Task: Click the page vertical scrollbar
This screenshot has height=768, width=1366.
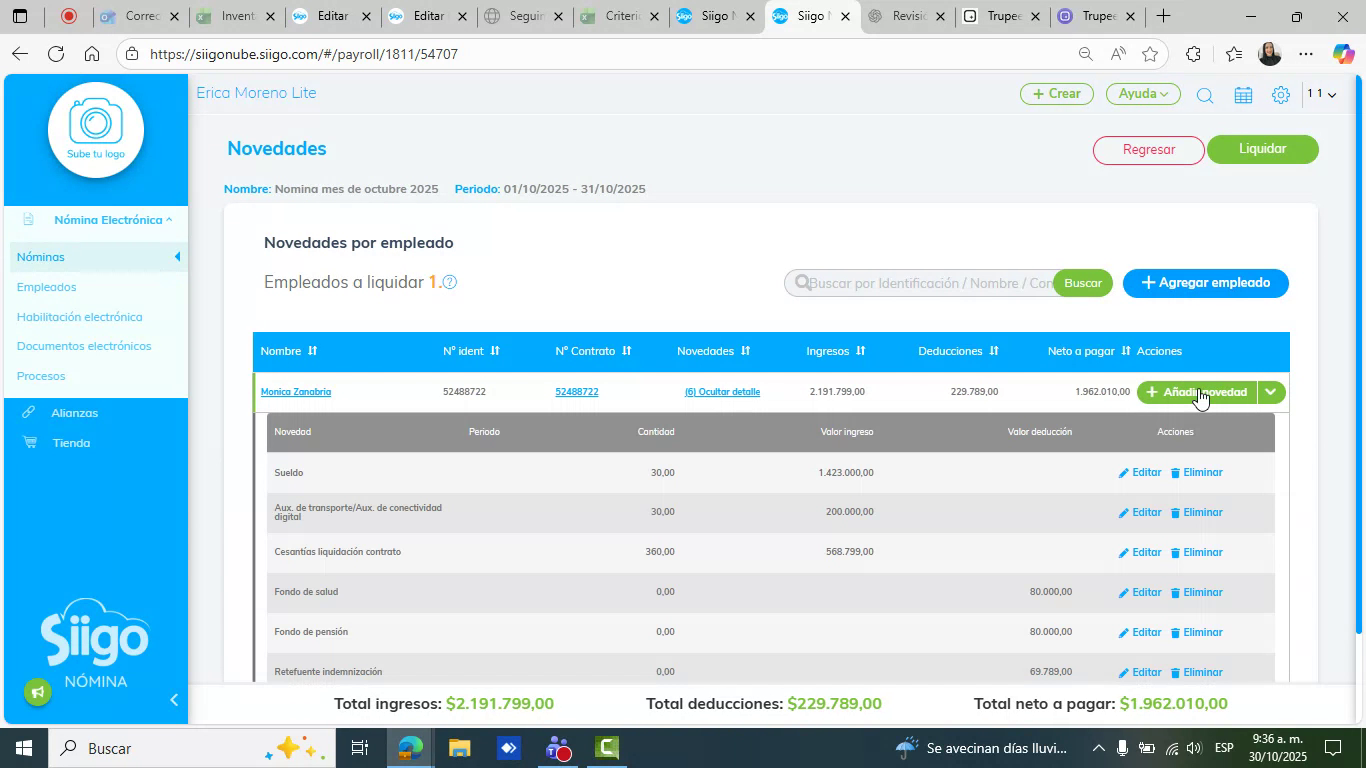Action: [x=1358, y=354]
